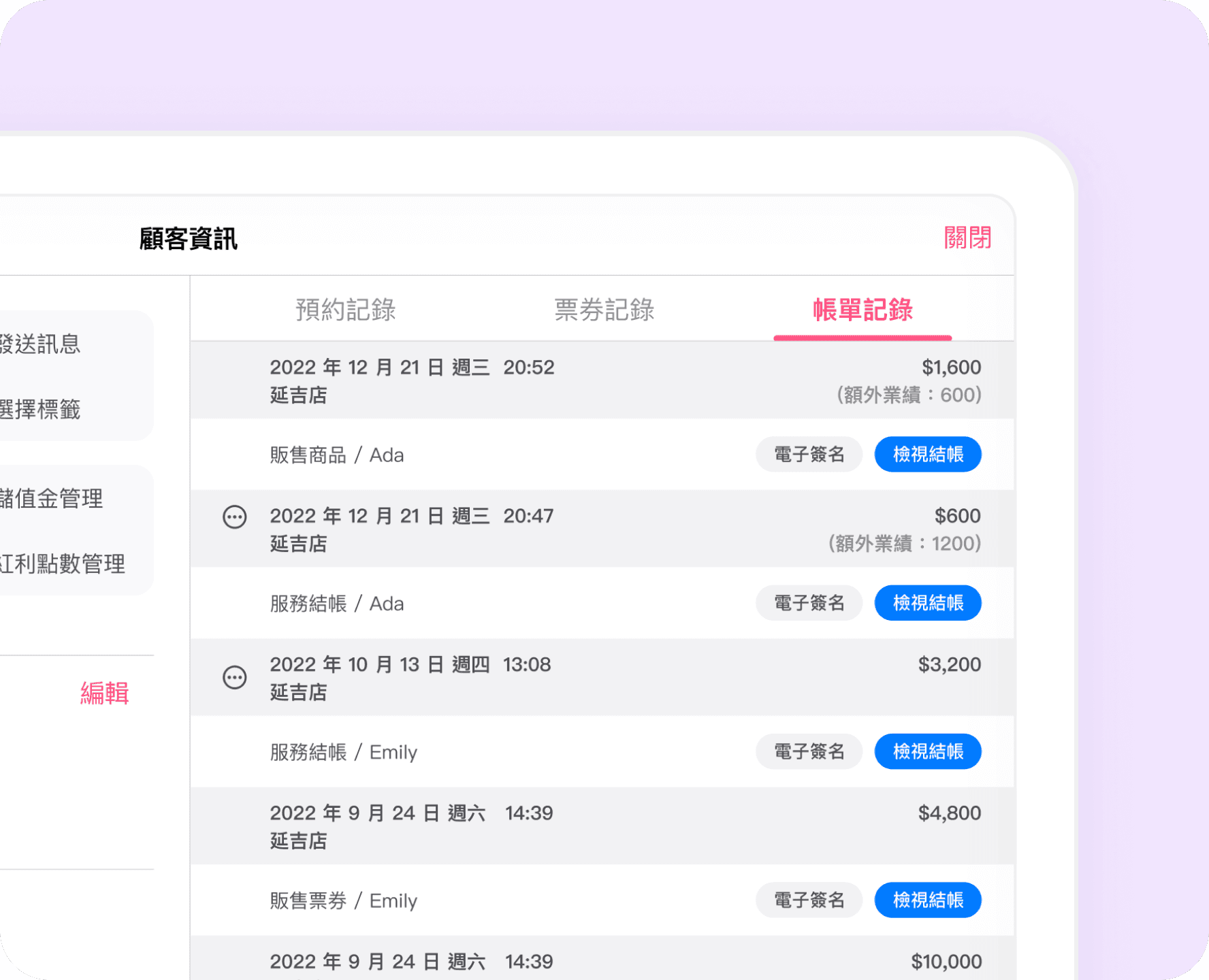
Task: Click 檢視結帳 for the 販售票券 Emily record
Action: click(x=927, y=900)
